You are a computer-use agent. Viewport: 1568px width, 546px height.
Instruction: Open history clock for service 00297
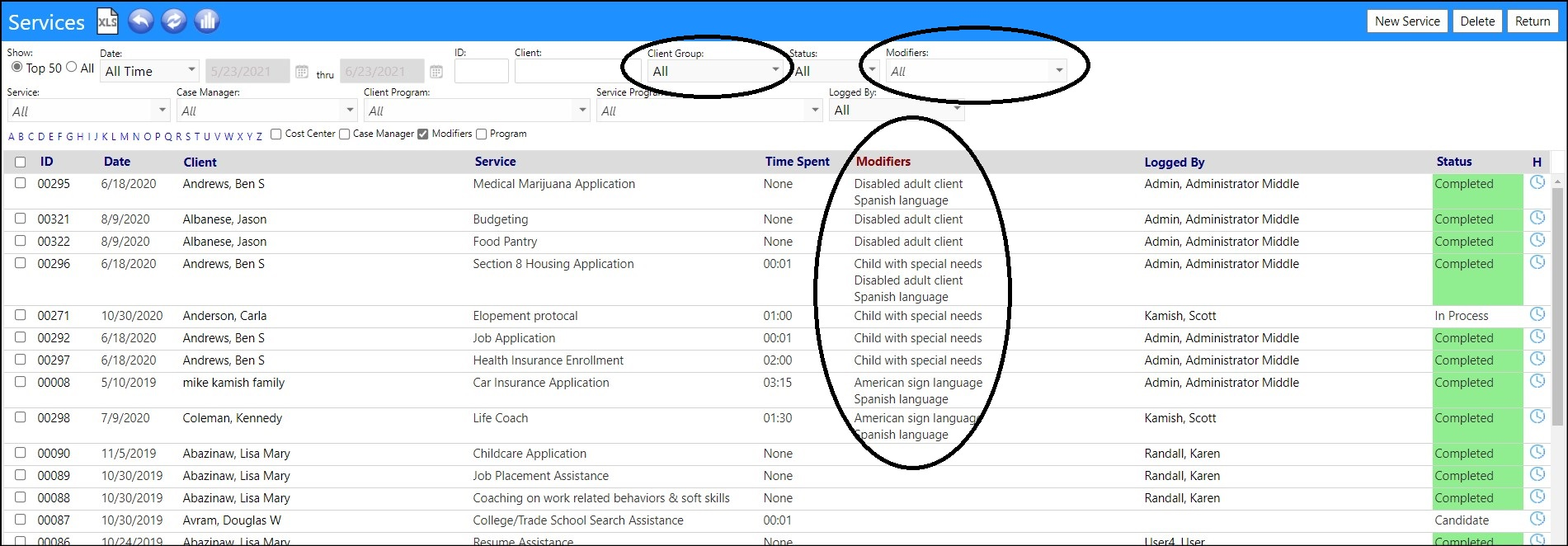[1537, 360]
